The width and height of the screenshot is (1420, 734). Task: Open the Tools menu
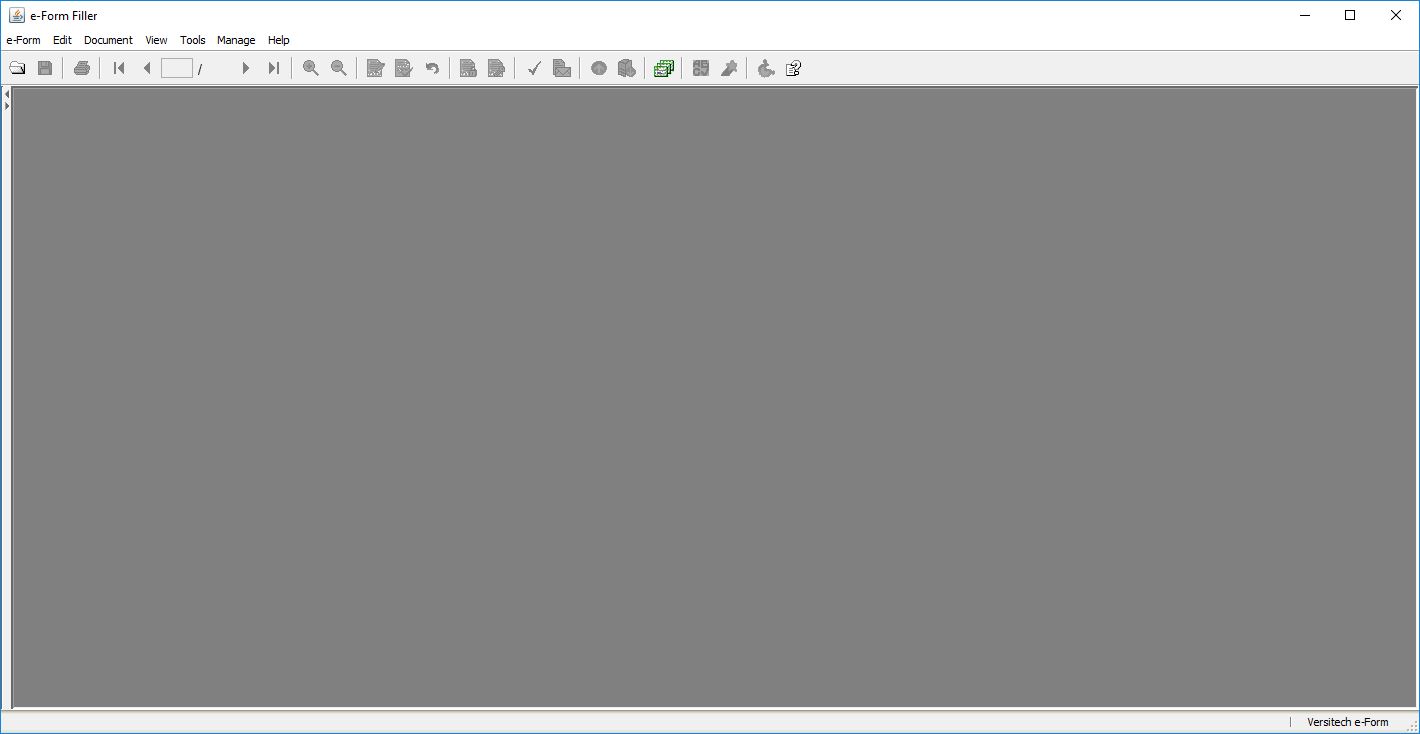[193, 40]
